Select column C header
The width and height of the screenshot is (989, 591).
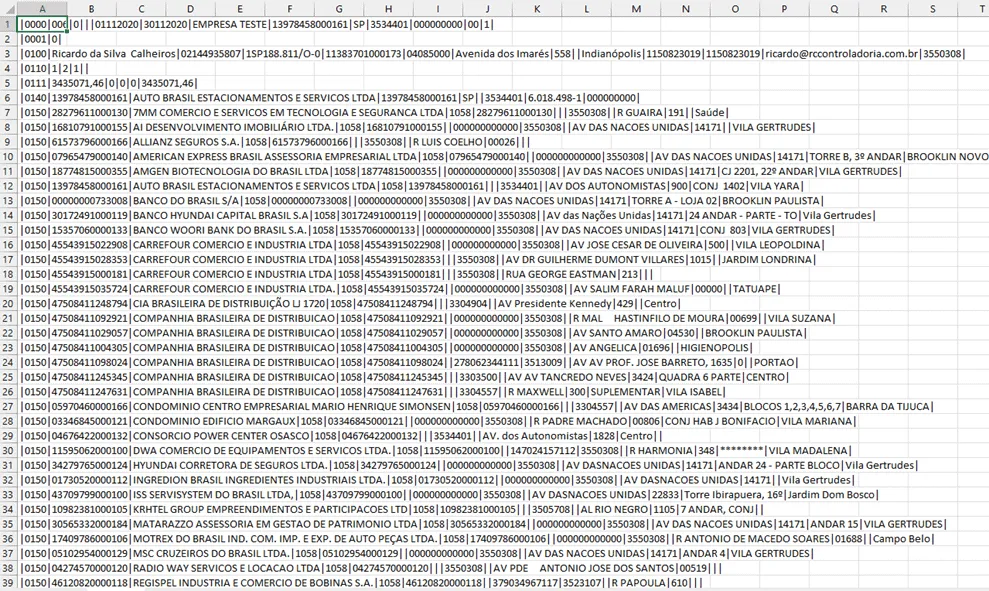(141, 9)
